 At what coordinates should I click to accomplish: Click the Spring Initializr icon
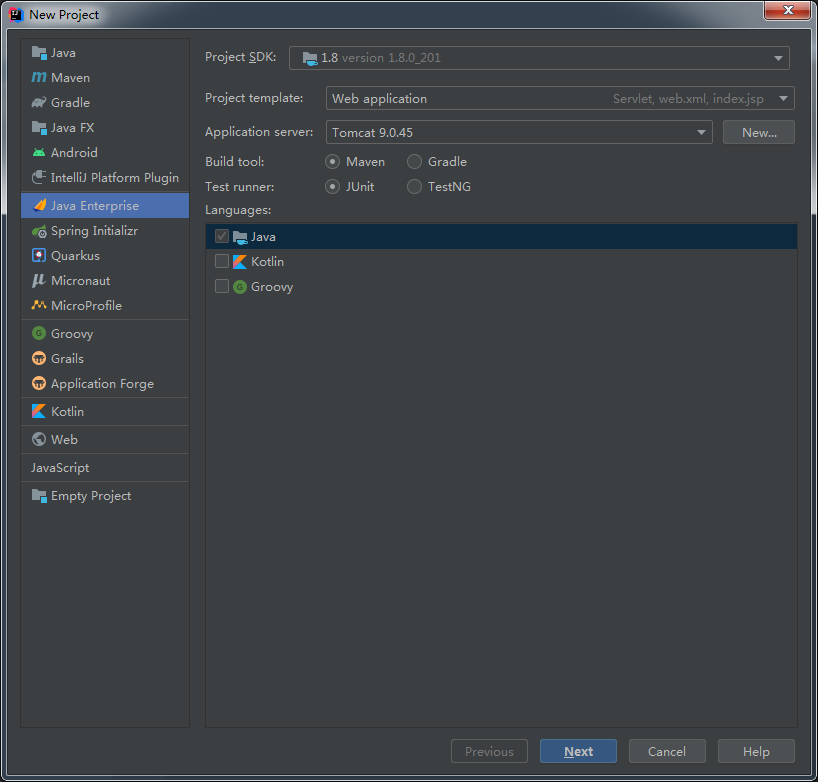tap(39, 231)
